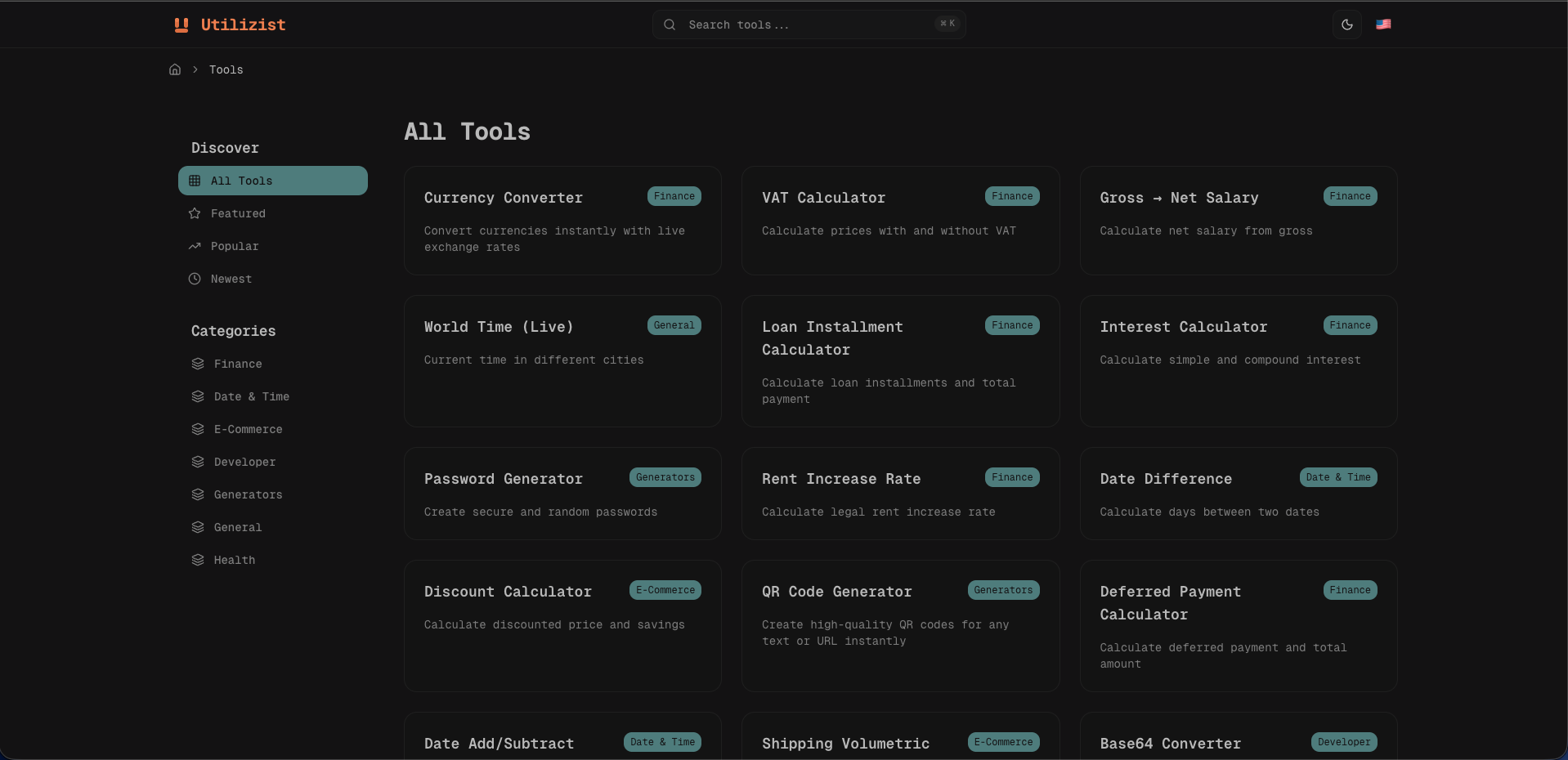Click the Health category icon
1568x760 pixels.
pos(199,560)
